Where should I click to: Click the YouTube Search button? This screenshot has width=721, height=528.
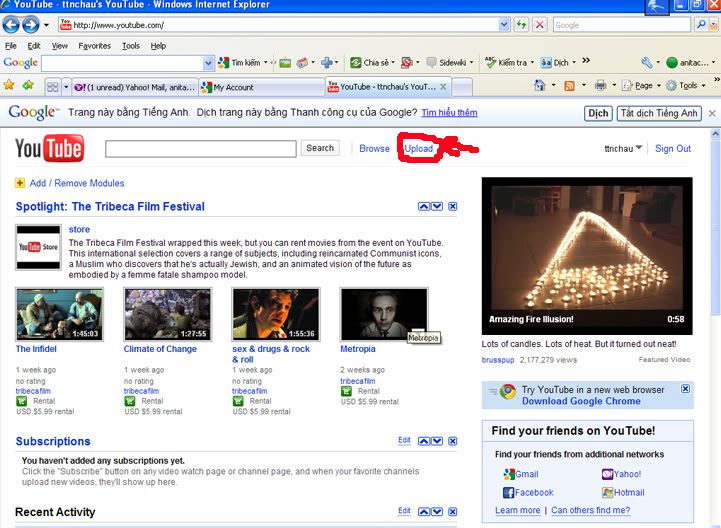[320, 148]
